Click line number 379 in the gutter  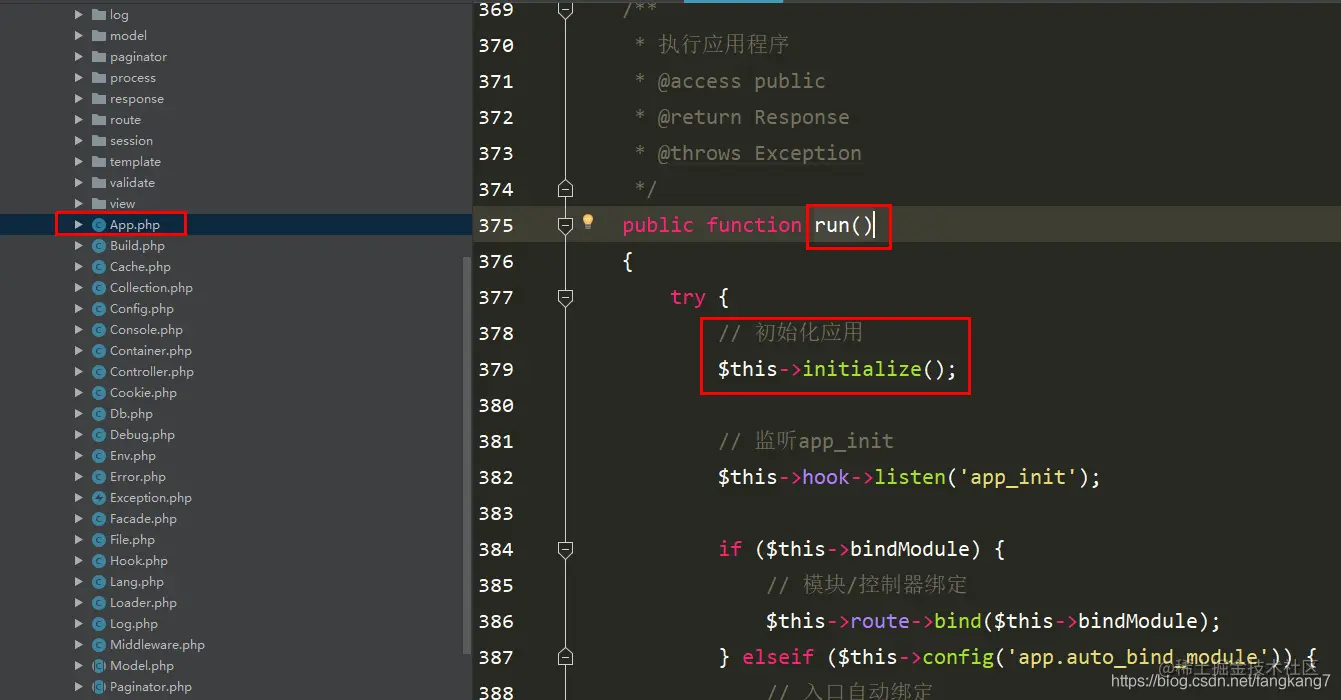coord(496,369)
